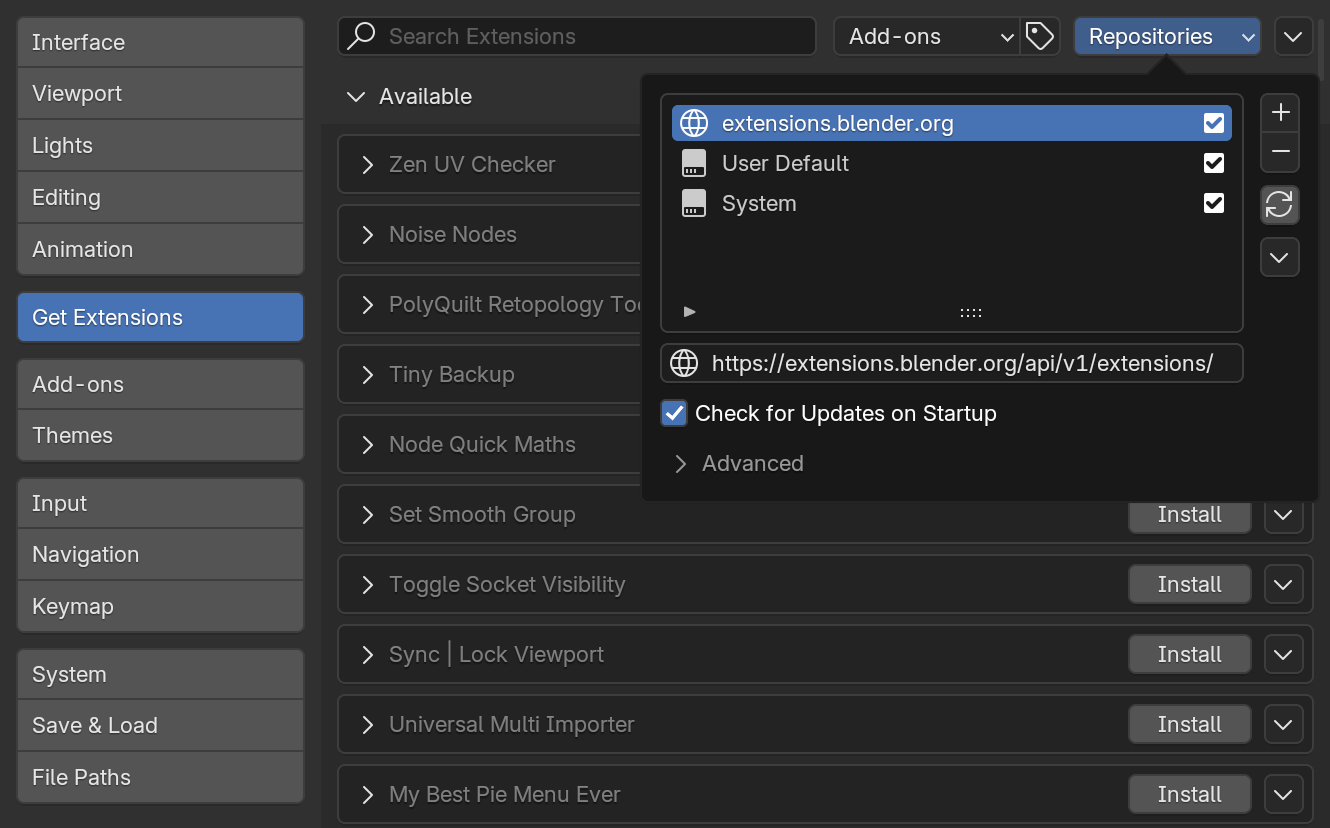Install Universal Multi Importer extension
1330x828 pixels.
[1190, 724]
